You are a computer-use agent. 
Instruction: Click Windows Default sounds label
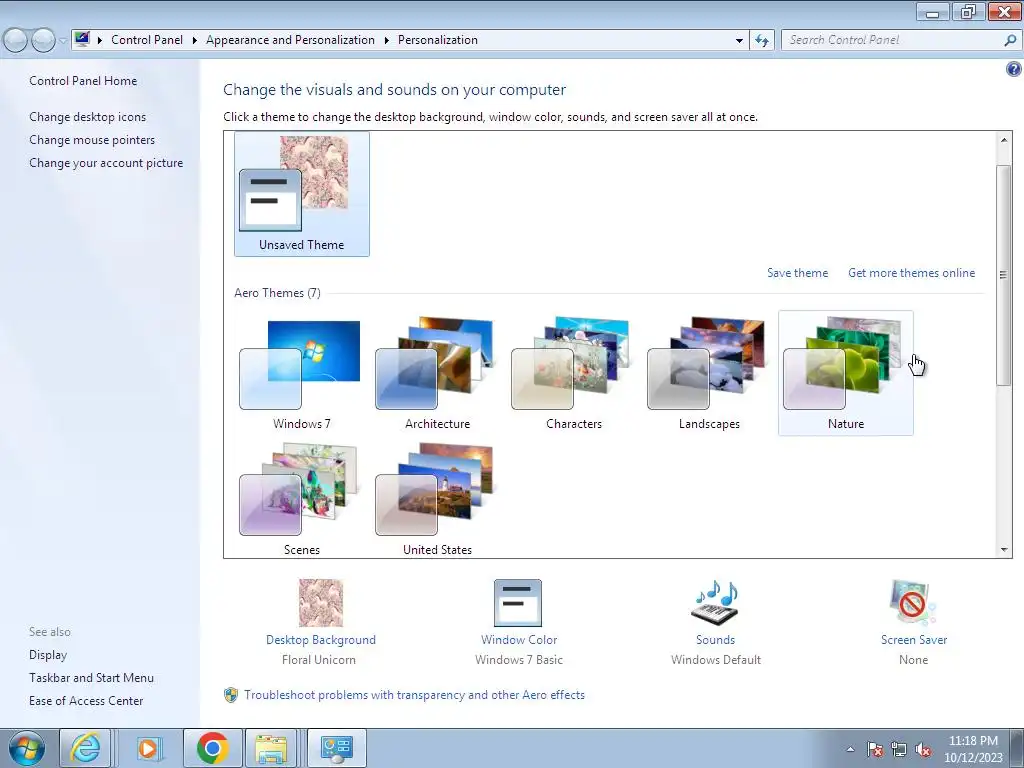pos(715,660)
